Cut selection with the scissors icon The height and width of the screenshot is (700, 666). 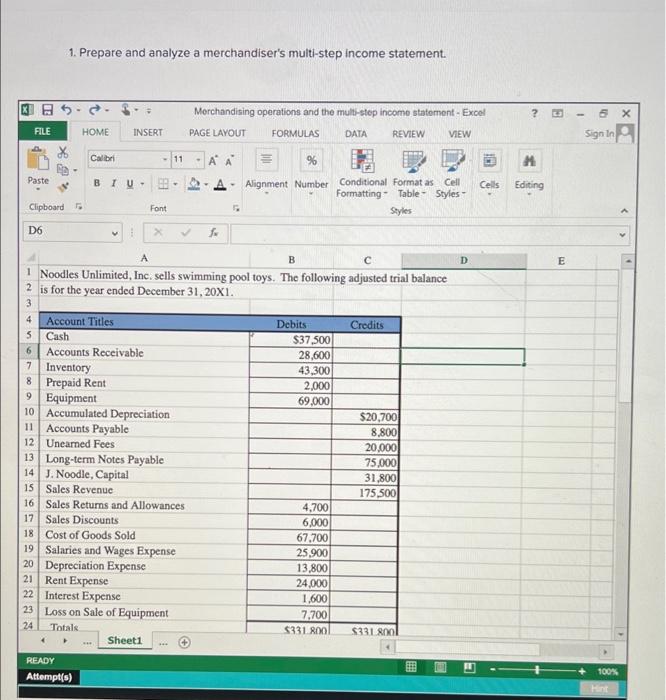click(62, 152)
